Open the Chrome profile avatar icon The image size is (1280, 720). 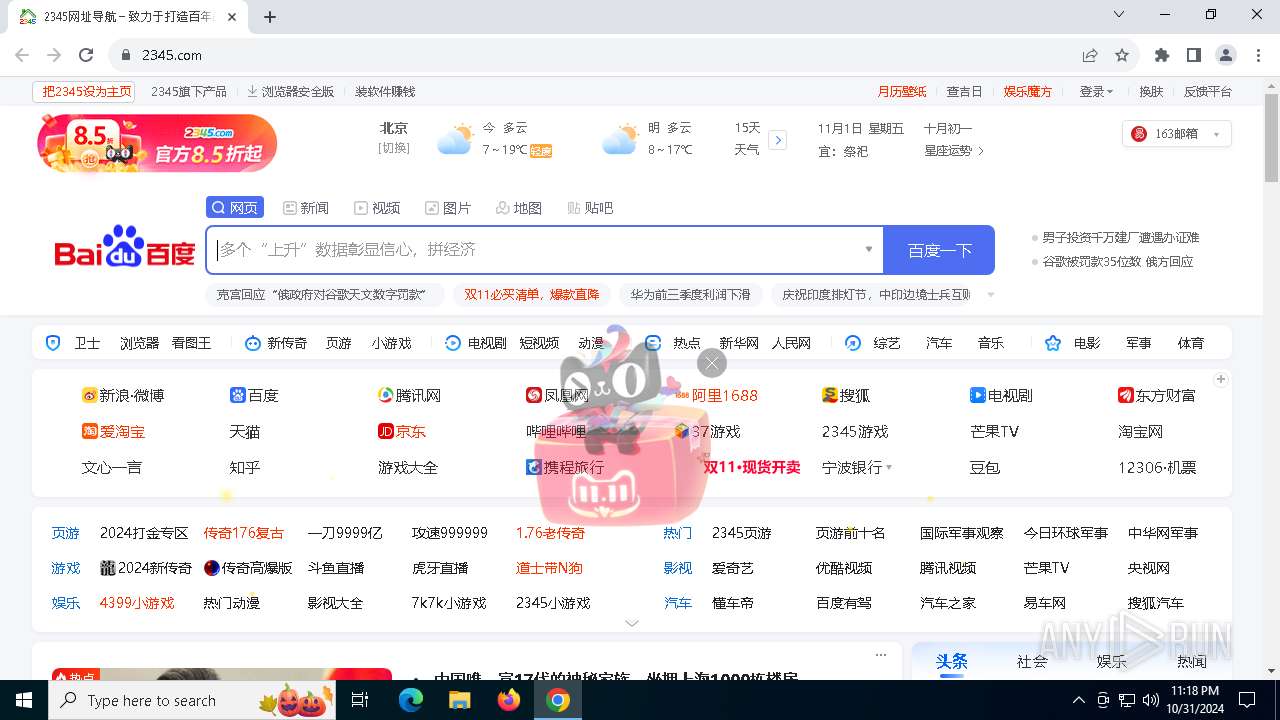1226,55
